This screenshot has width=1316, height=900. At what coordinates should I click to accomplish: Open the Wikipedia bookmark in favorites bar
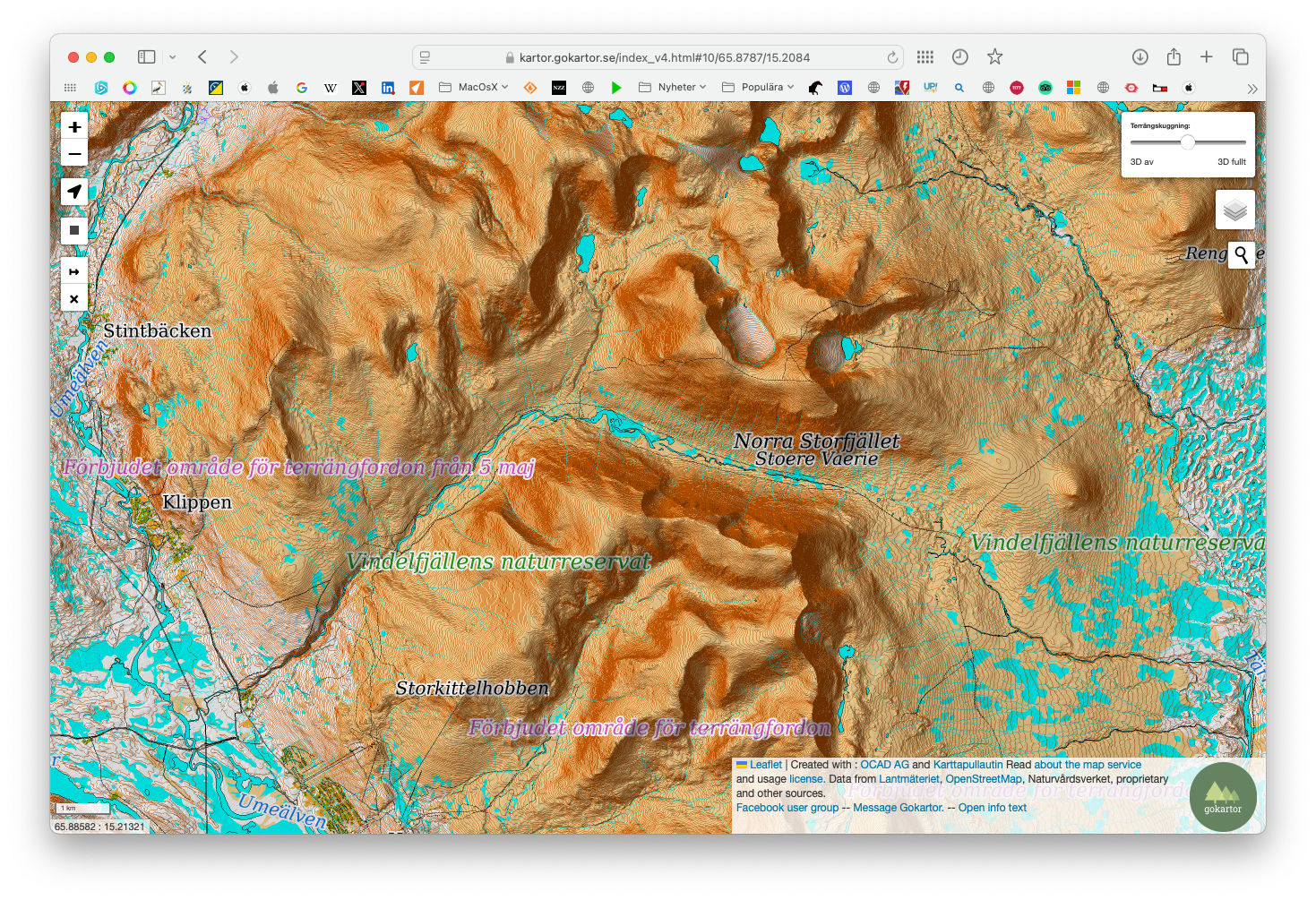coord(331,88)
